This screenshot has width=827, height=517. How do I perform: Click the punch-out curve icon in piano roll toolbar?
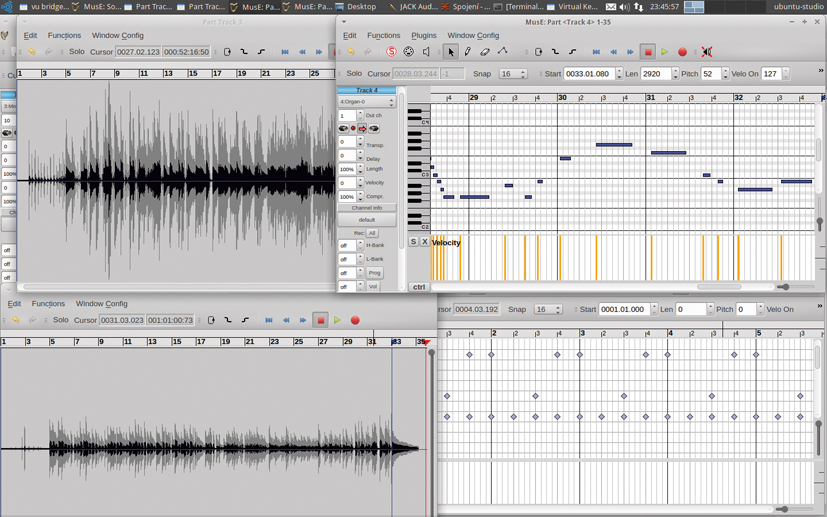572,52
